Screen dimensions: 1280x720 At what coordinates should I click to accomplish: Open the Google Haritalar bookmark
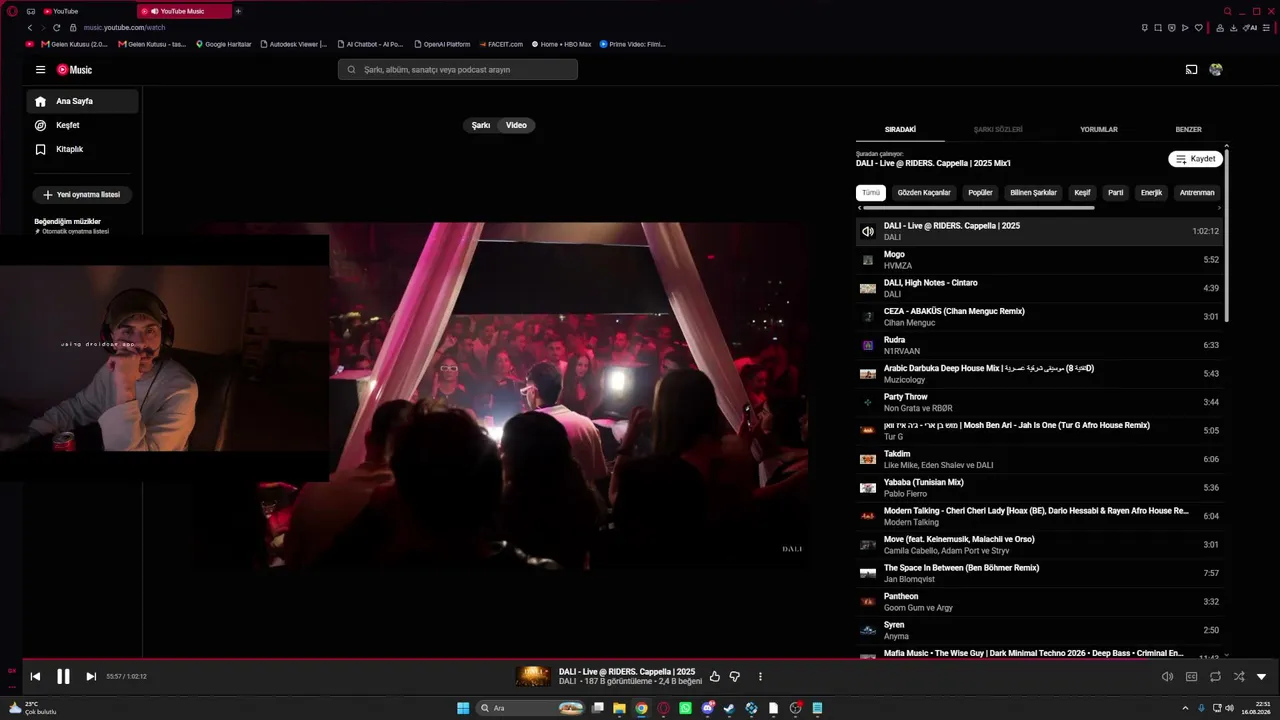[224, 44]
